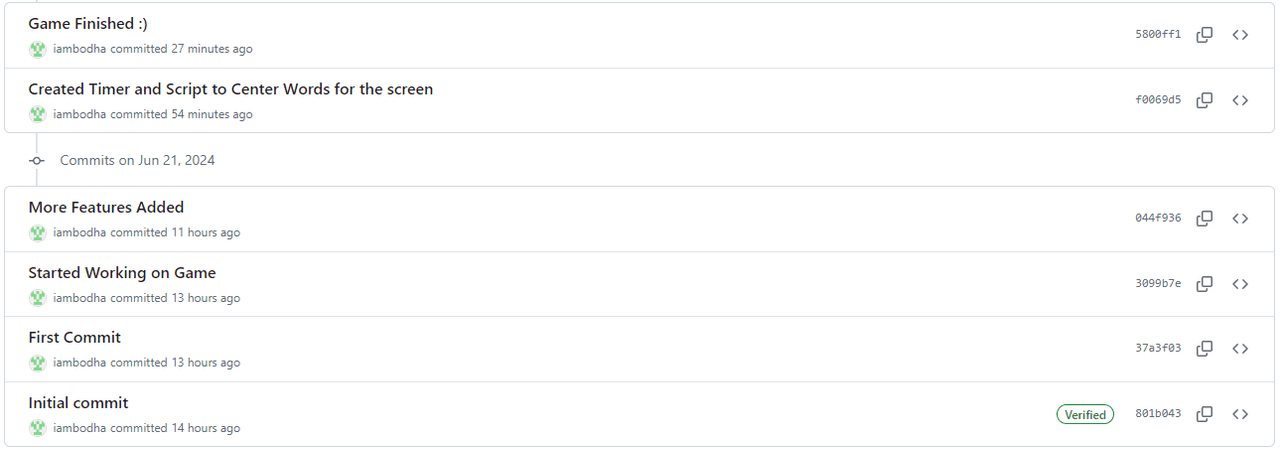Browse repository at Game Finished commit
Viewport: 1280px width, 450px height.
coord(1240,35)
